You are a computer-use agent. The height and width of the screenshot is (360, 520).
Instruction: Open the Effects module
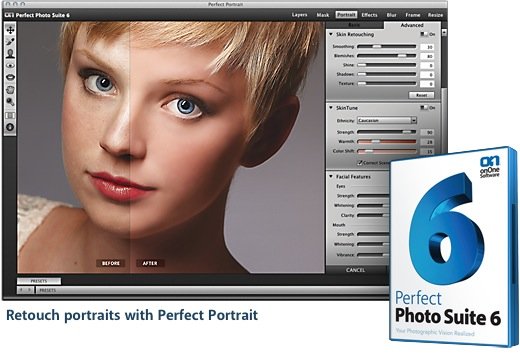pyautogui.click(x=369, y=15)
